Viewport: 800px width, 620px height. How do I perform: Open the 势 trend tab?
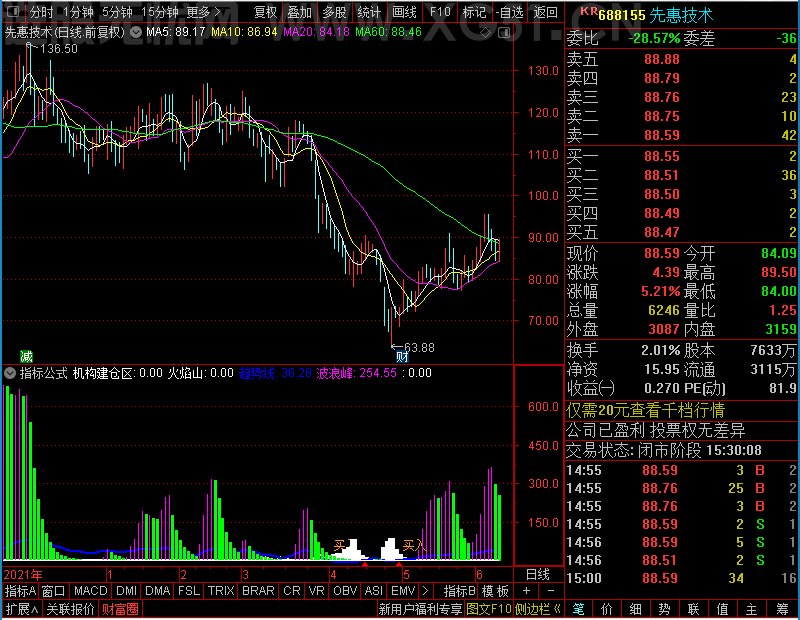click(x=664, y=609)
